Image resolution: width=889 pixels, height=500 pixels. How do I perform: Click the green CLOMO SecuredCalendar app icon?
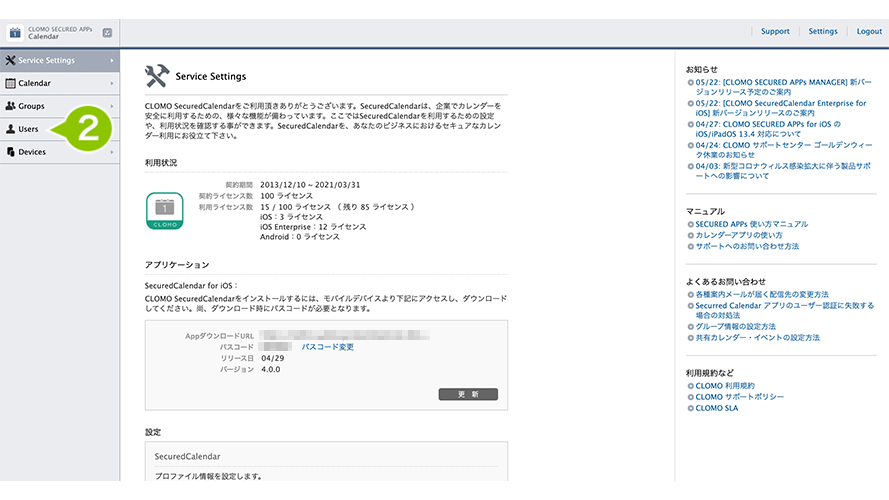[165, 211]
